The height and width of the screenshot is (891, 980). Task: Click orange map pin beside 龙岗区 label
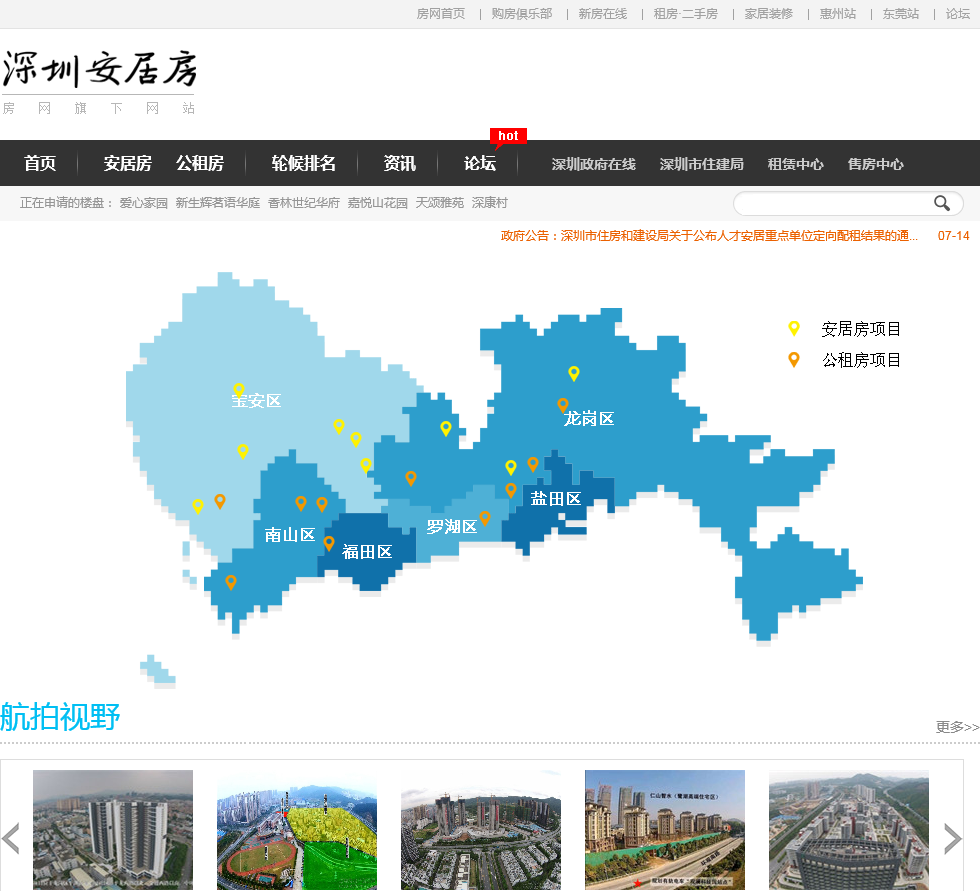[562, 406]
